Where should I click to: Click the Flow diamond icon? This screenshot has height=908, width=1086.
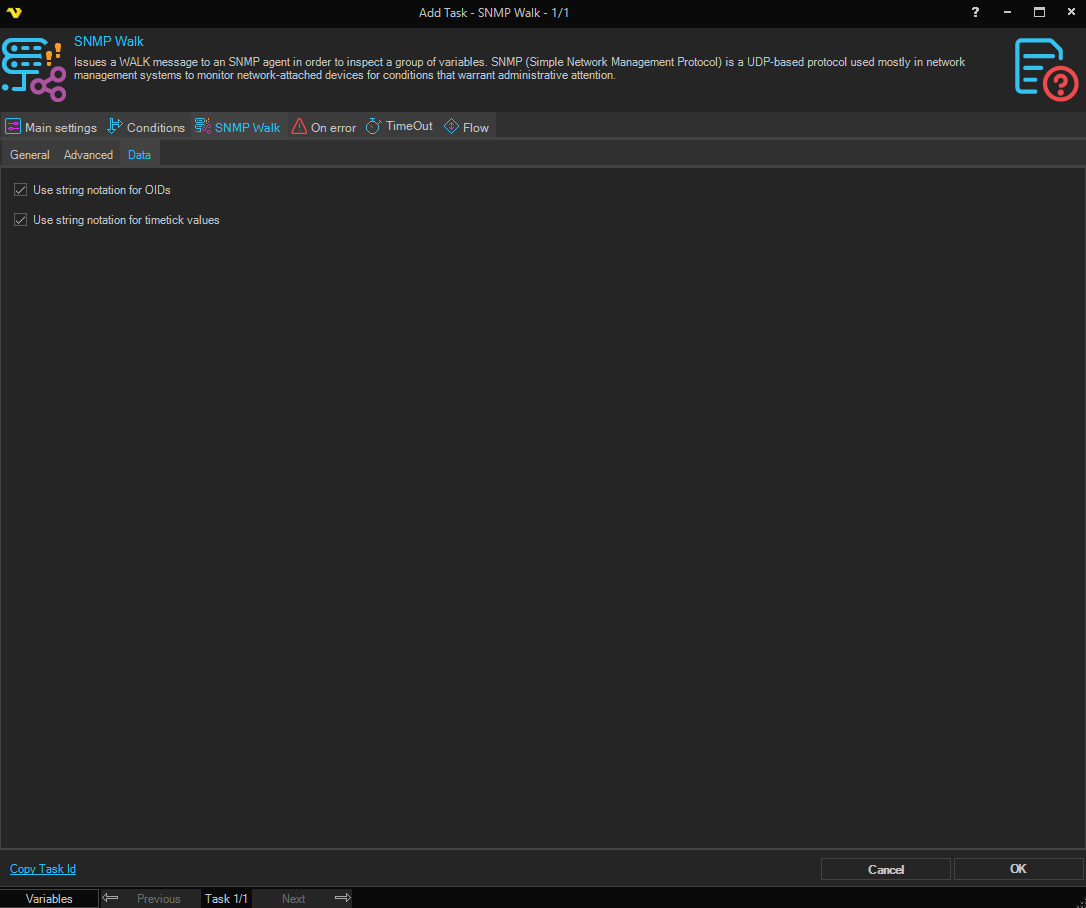pos(451,127)
